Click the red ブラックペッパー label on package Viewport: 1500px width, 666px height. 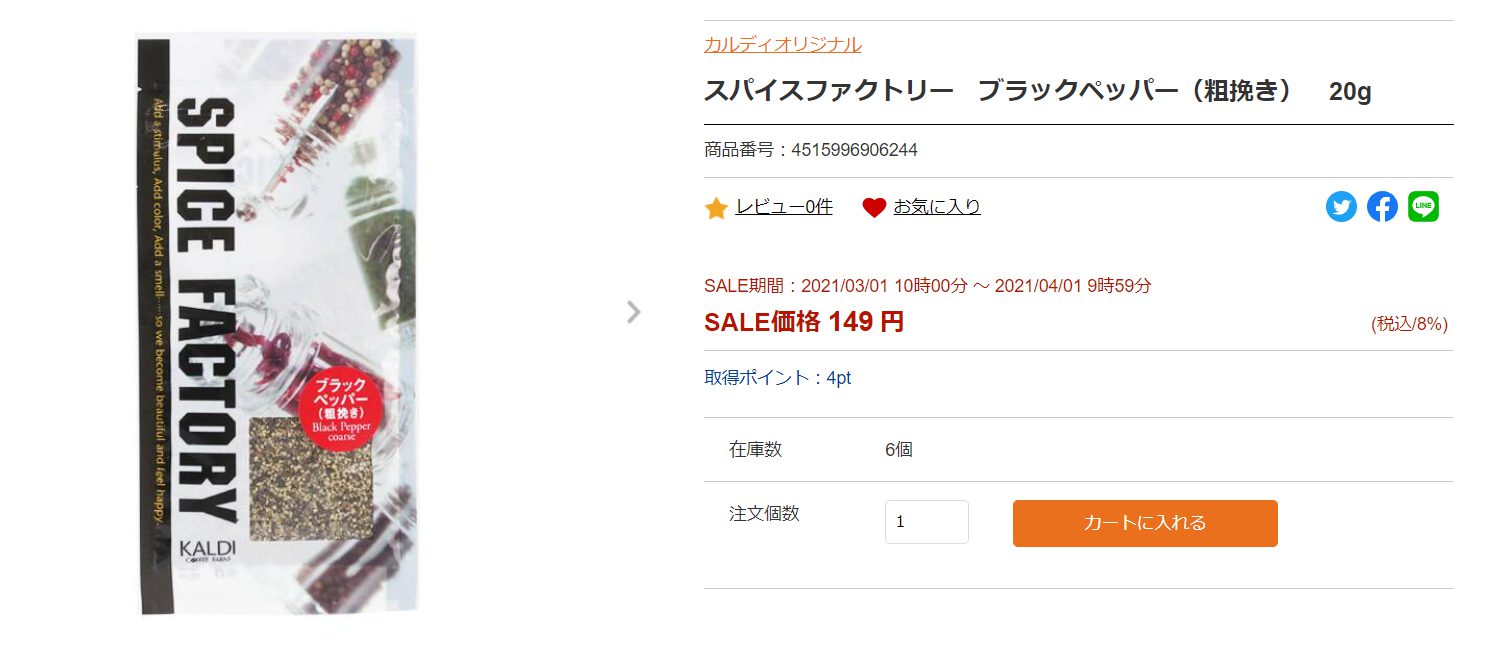point(340,412)
